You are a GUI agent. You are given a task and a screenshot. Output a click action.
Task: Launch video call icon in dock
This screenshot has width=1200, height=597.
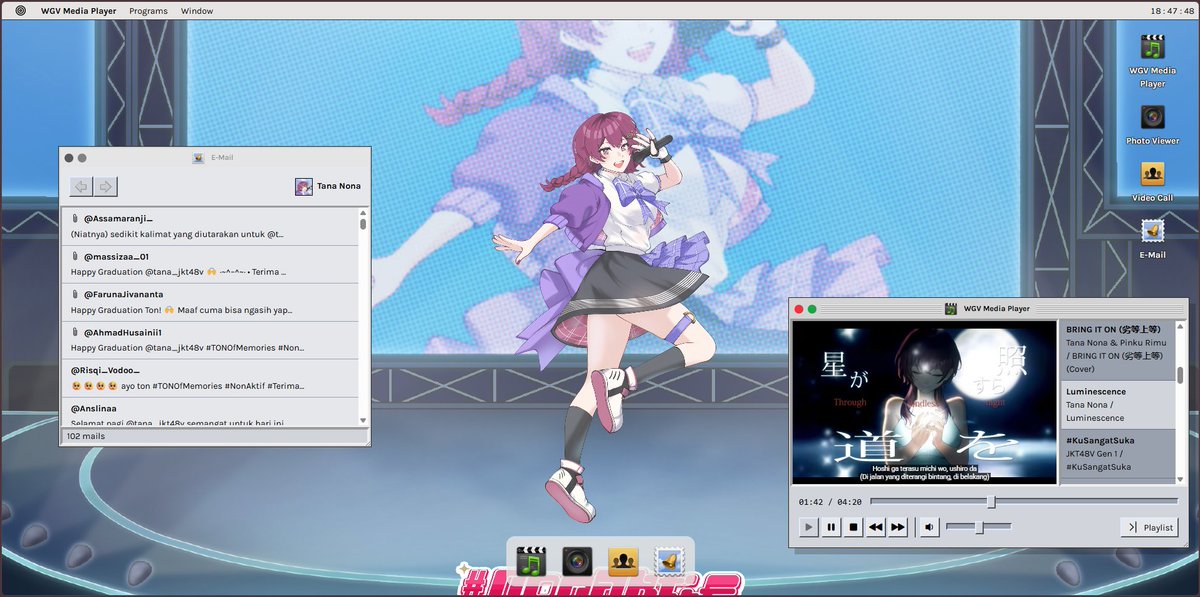[x=623, y=562]
